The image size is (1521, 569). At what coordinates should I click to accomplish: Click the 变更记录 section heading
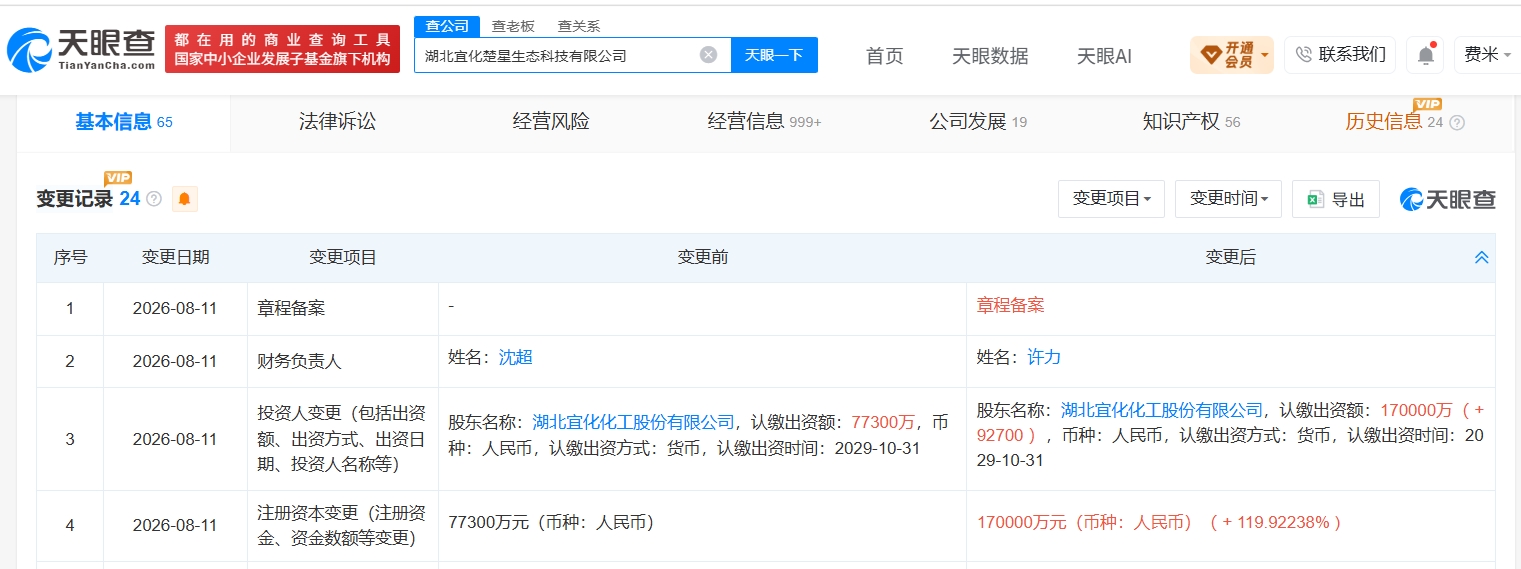click(74, 199)
